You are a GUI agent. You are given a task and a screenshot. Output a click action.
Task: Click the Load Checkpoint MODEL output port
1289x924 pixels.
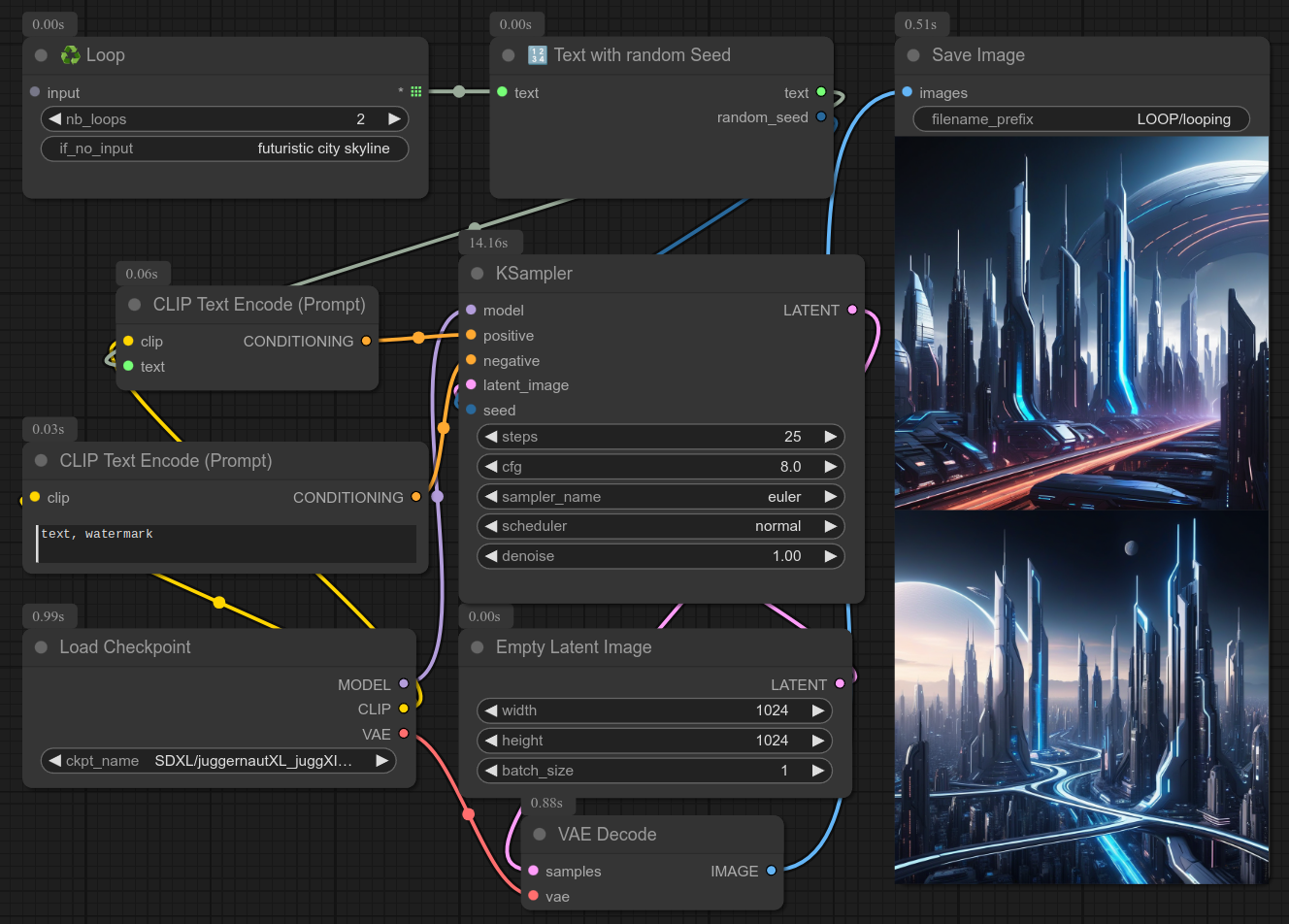404,684
